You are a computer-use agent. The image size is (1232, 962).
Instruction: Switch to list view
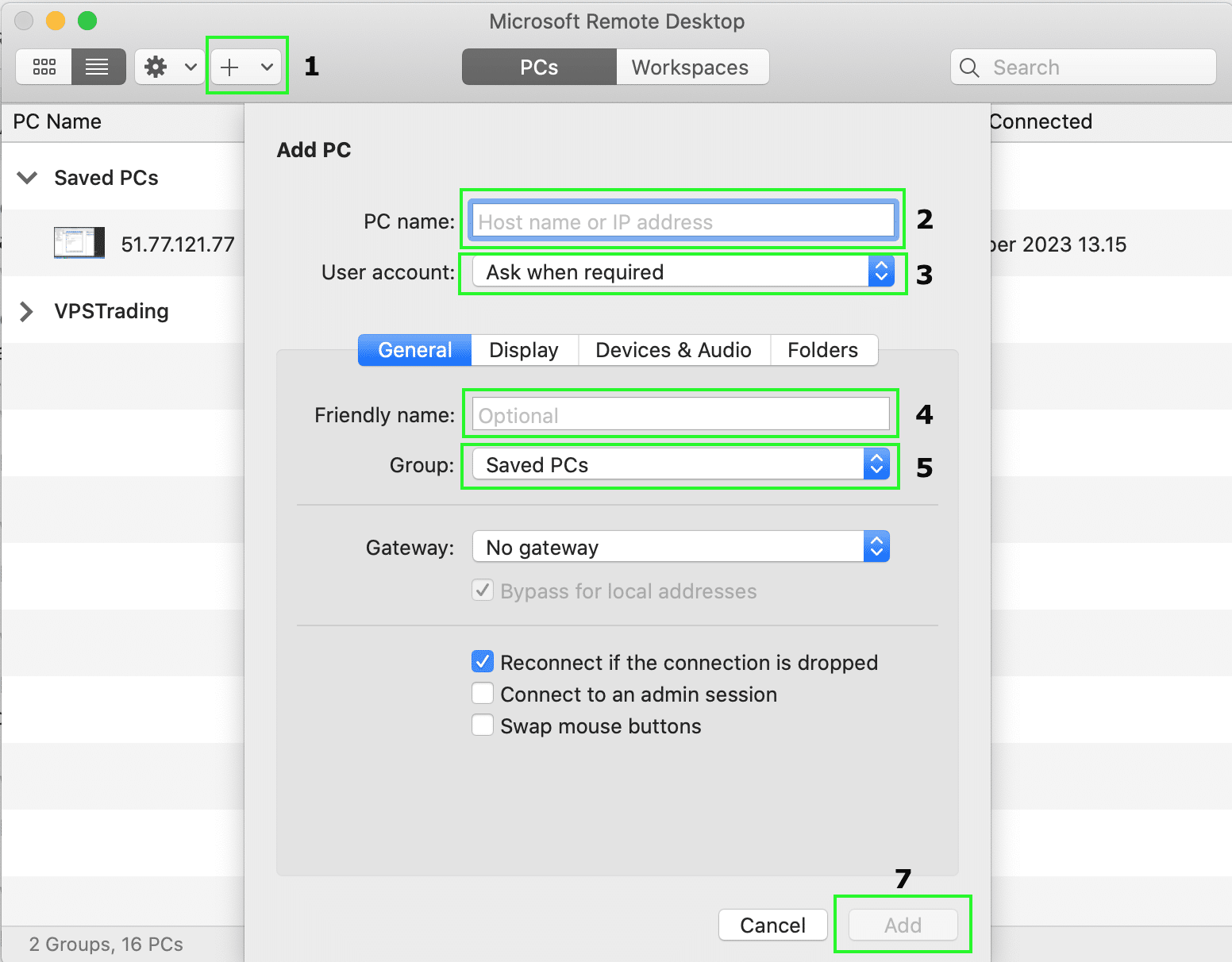coord(98,67)
